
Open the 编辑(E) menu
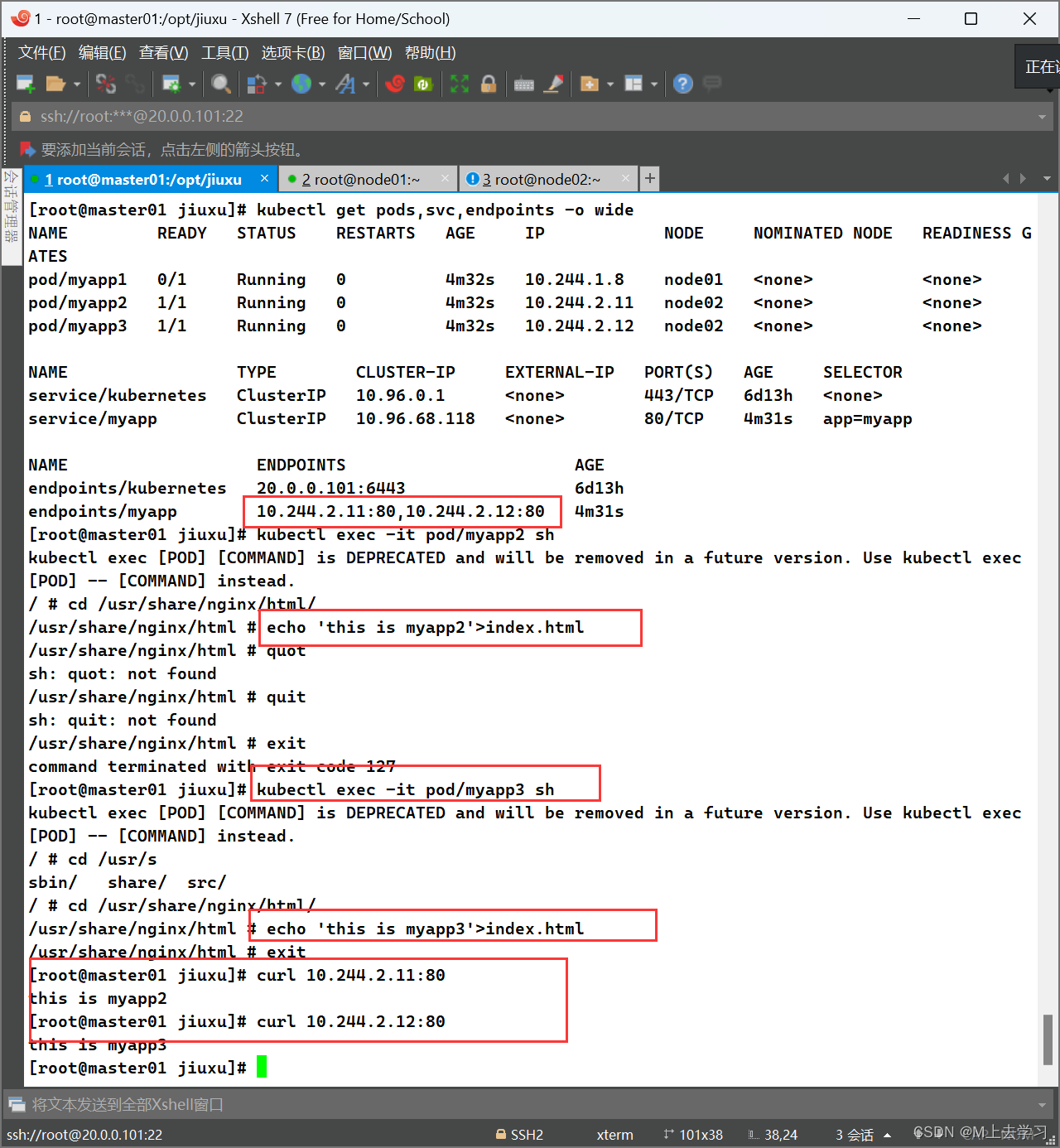point(103,53)
